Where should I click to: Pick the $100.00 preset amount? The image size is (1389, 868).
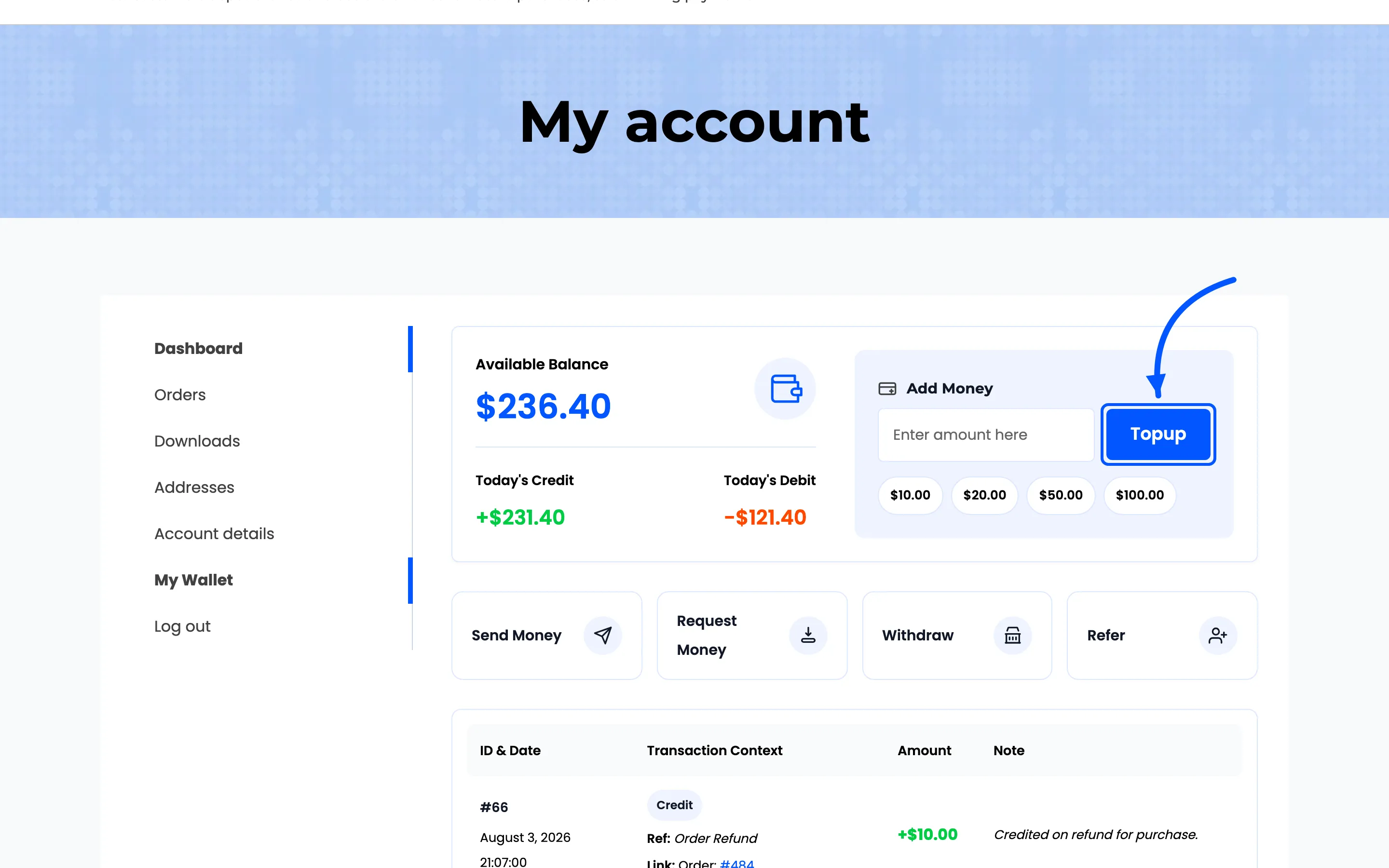tap(1139, 495)
